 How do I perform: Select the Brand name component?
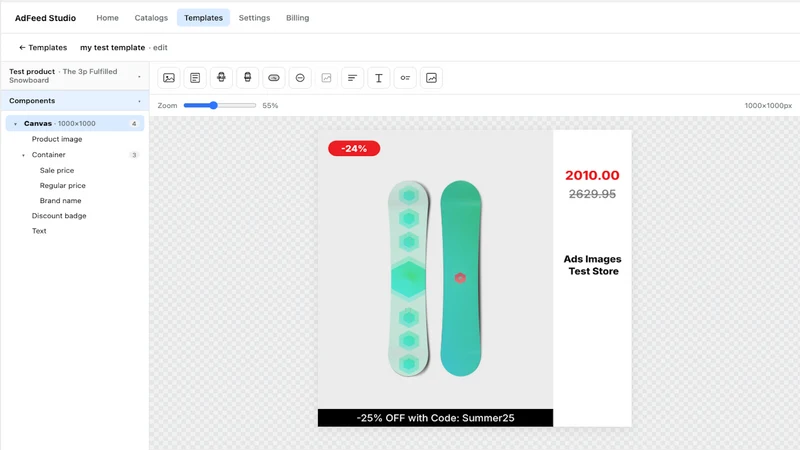click(x=60, y=201)
